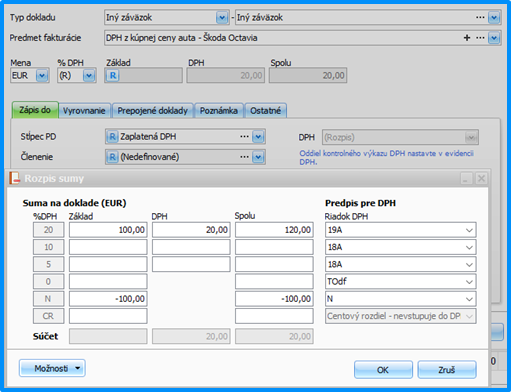
Task: Click the 10 %DPH rate button
Action: point(48,247)
